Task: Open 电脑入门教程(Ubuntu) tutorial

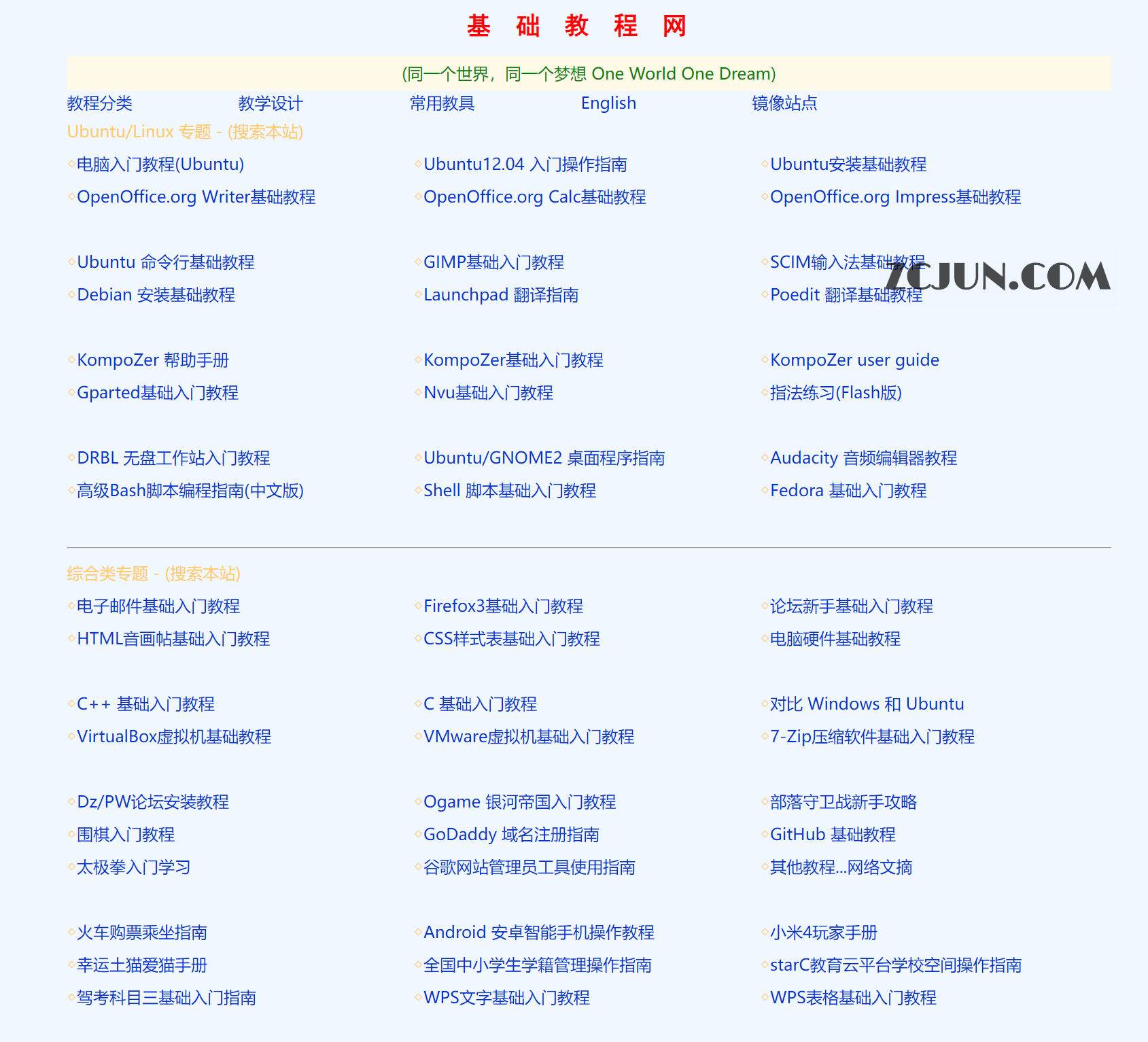Action: pos(160,164)
